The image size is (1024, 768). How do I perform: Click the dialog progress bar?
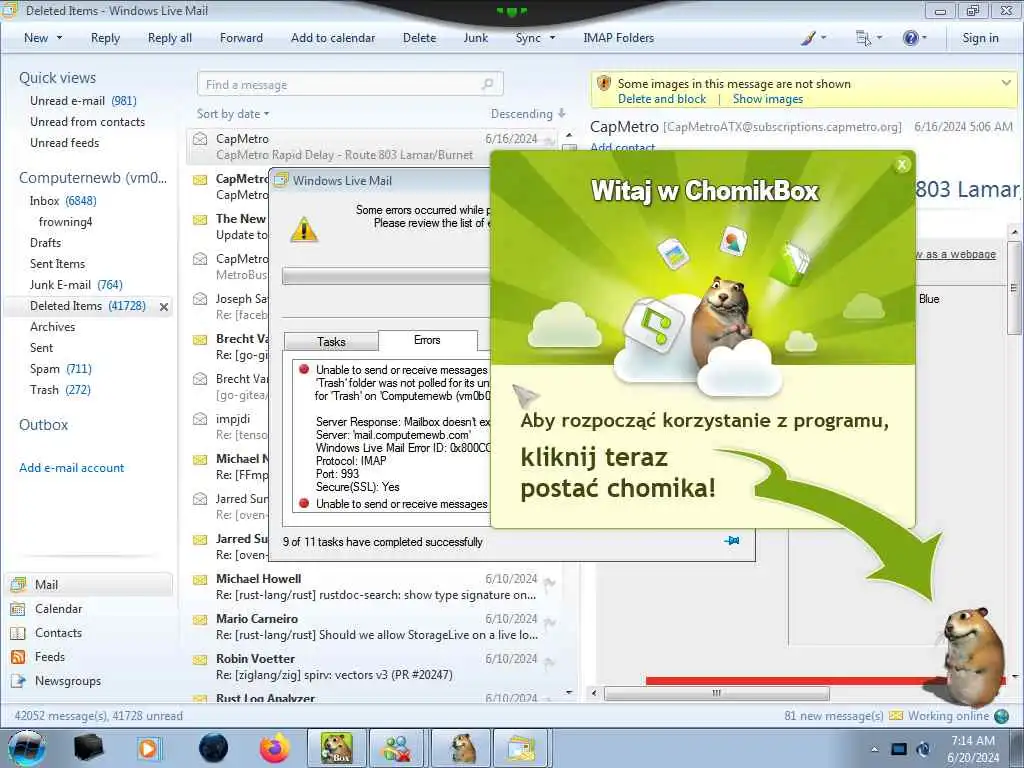click(386, 276)
